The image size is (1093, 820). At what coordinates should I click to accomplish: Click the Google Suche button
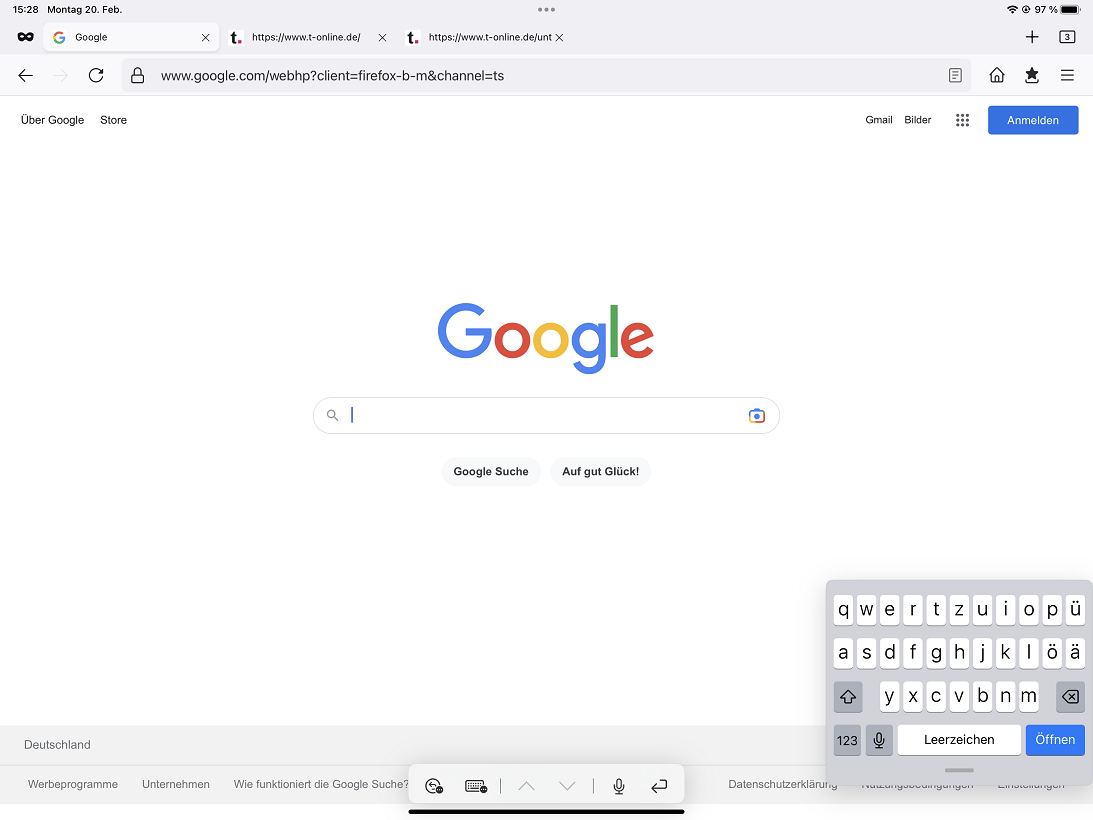[x=491, y=471]
